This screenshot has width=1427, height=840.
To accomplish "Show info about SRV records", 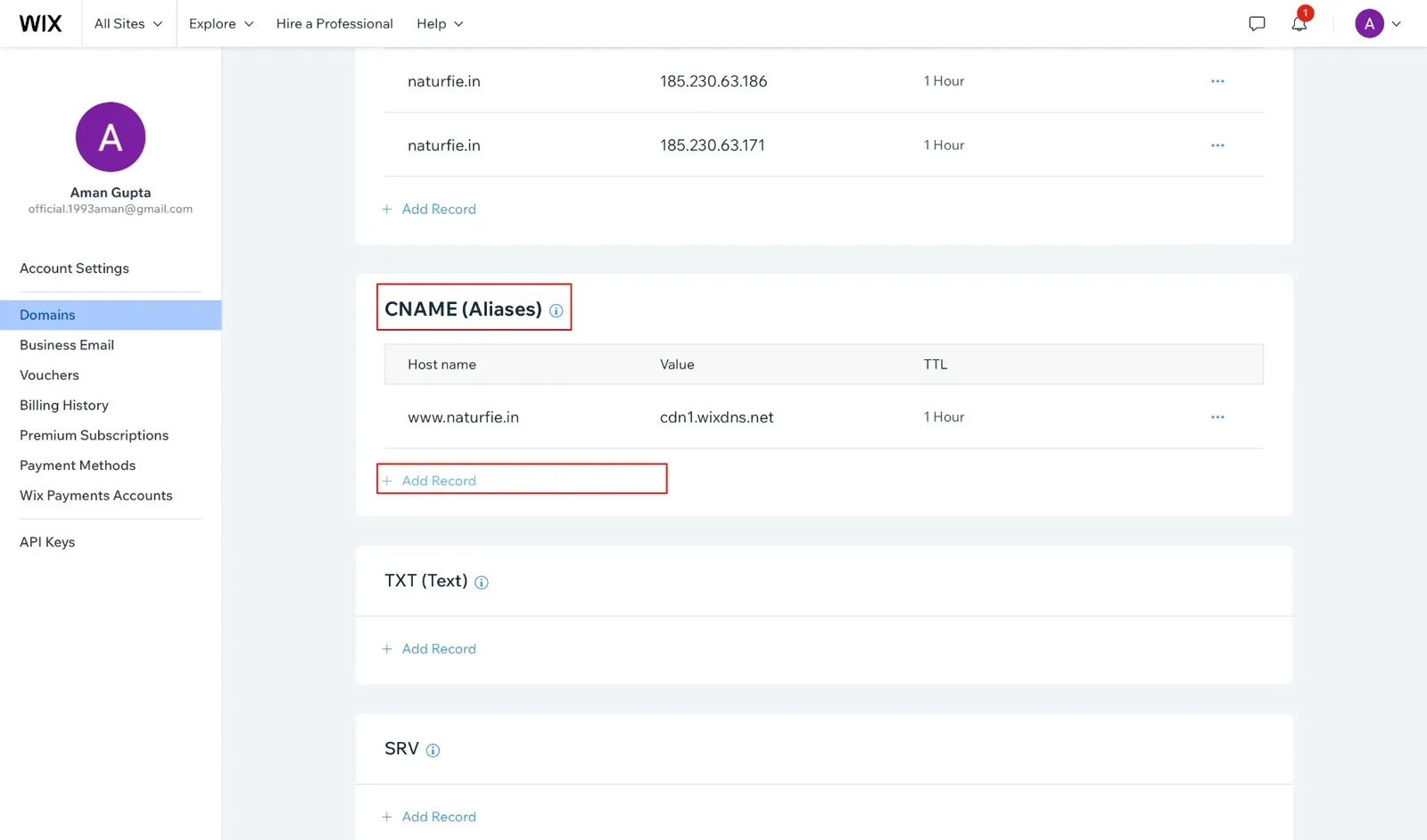I will 433,751.
